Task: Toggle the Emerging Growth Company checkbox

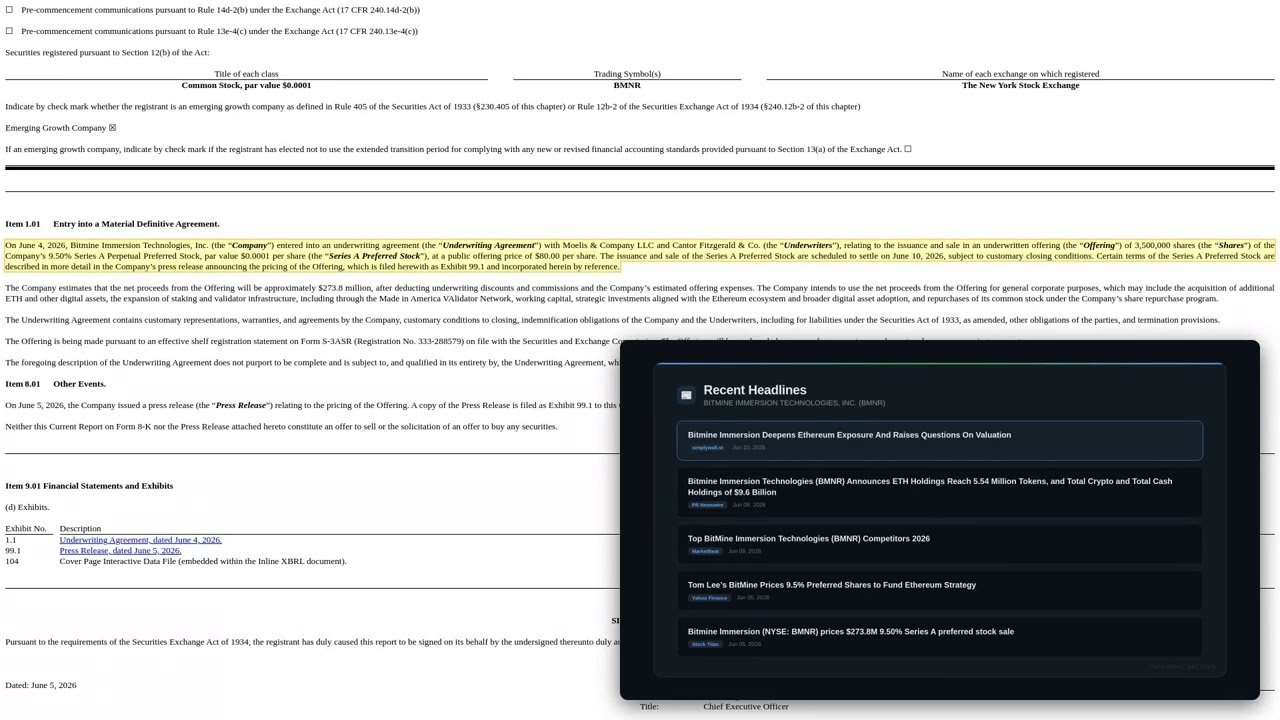Action: coord(112,128)
